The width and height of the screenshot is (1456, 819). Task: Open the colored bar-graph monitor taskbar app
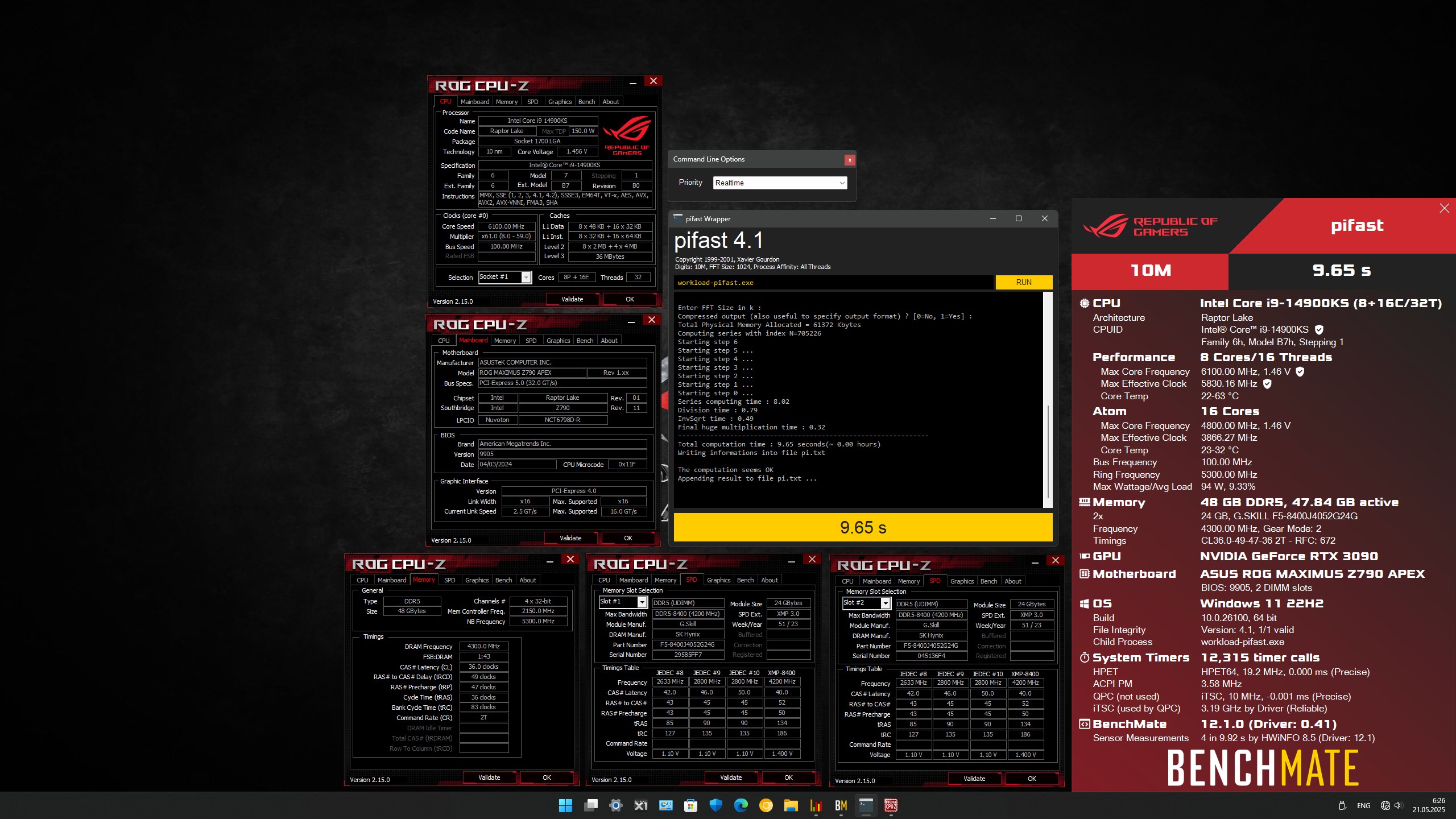(x=816, y=805)
